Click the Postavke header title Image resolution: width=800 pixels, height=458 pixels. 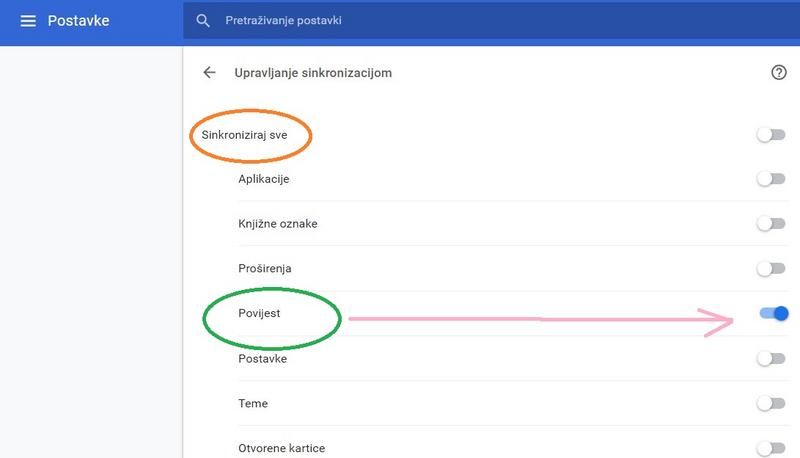(x=79, y=21)
